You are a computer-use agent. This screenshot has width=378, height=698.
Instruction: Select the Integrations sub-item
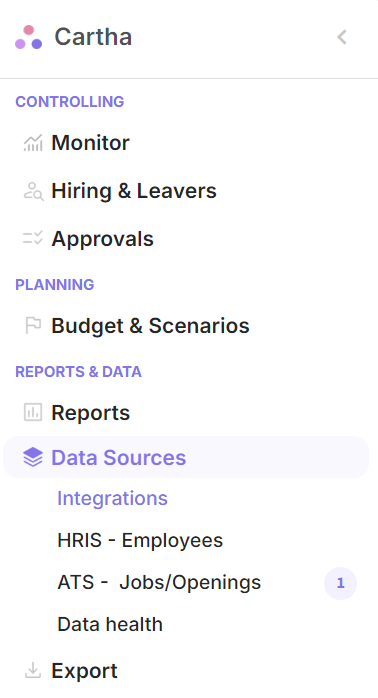pos(113,498)
